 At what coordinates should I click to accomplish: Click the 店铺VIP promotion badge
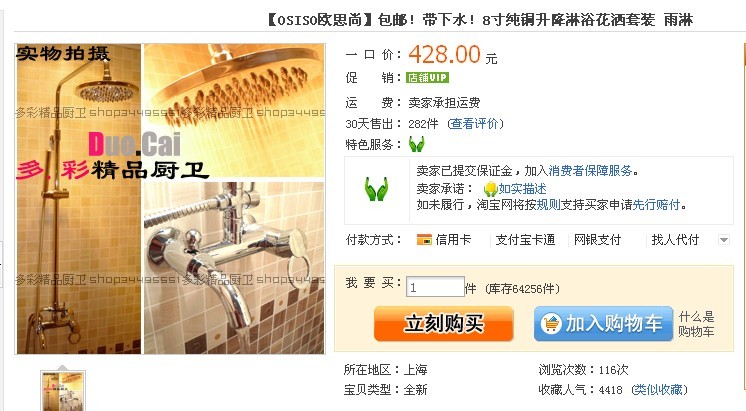tap(427, 78)
